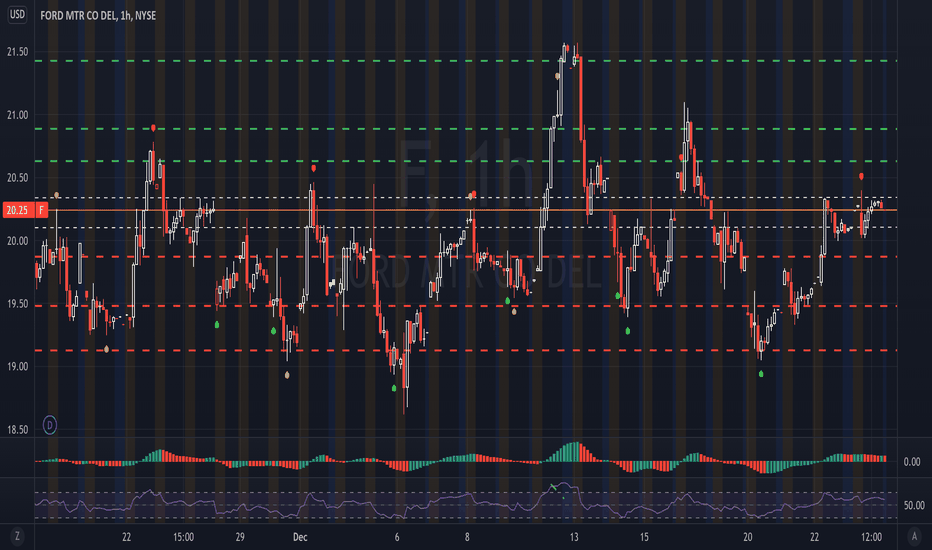Click the 21.00 price axis label

click(17, 115)
